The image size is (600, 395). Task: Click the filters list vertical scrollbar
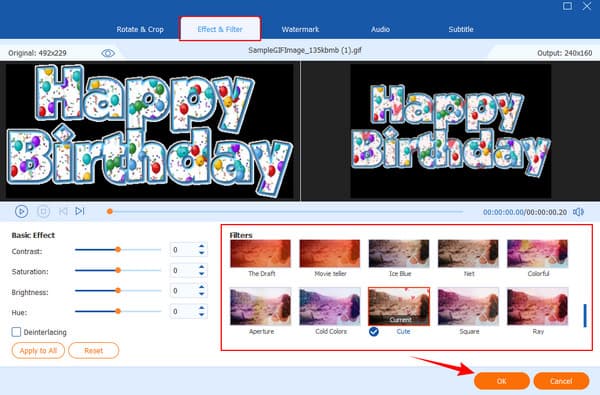pos(585,316)
